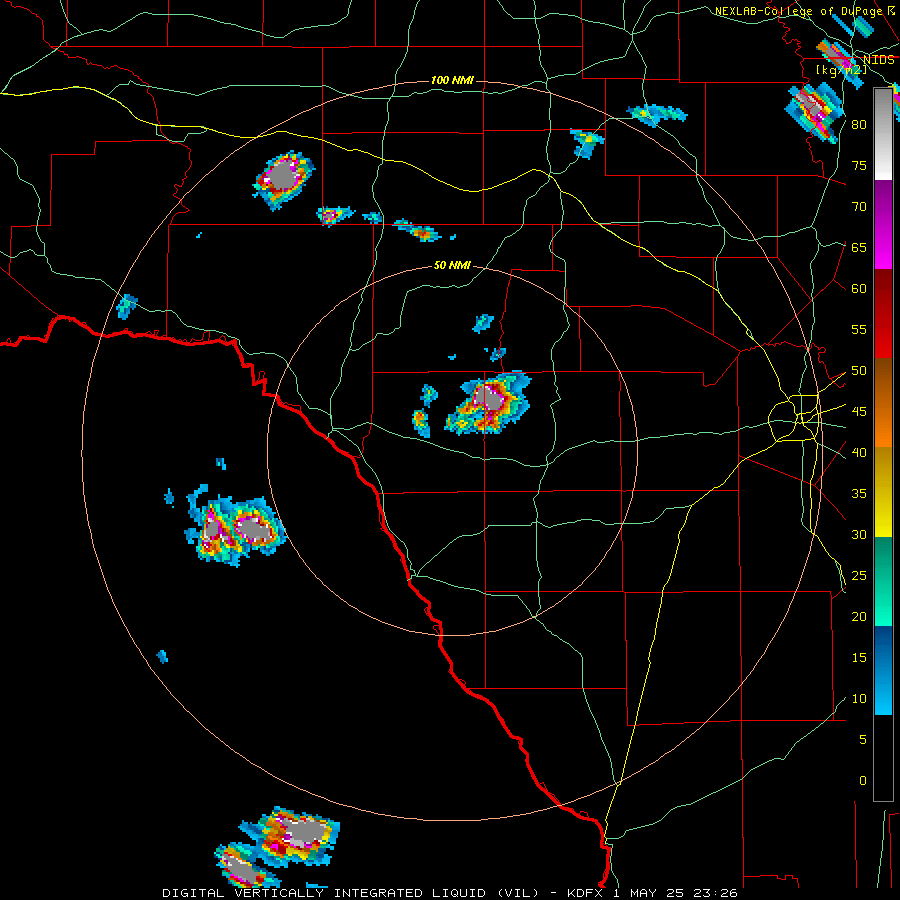This screenshot has height=900, width=900.
Task: Pick the magenta band of the VIL legend
Action: 883,224
